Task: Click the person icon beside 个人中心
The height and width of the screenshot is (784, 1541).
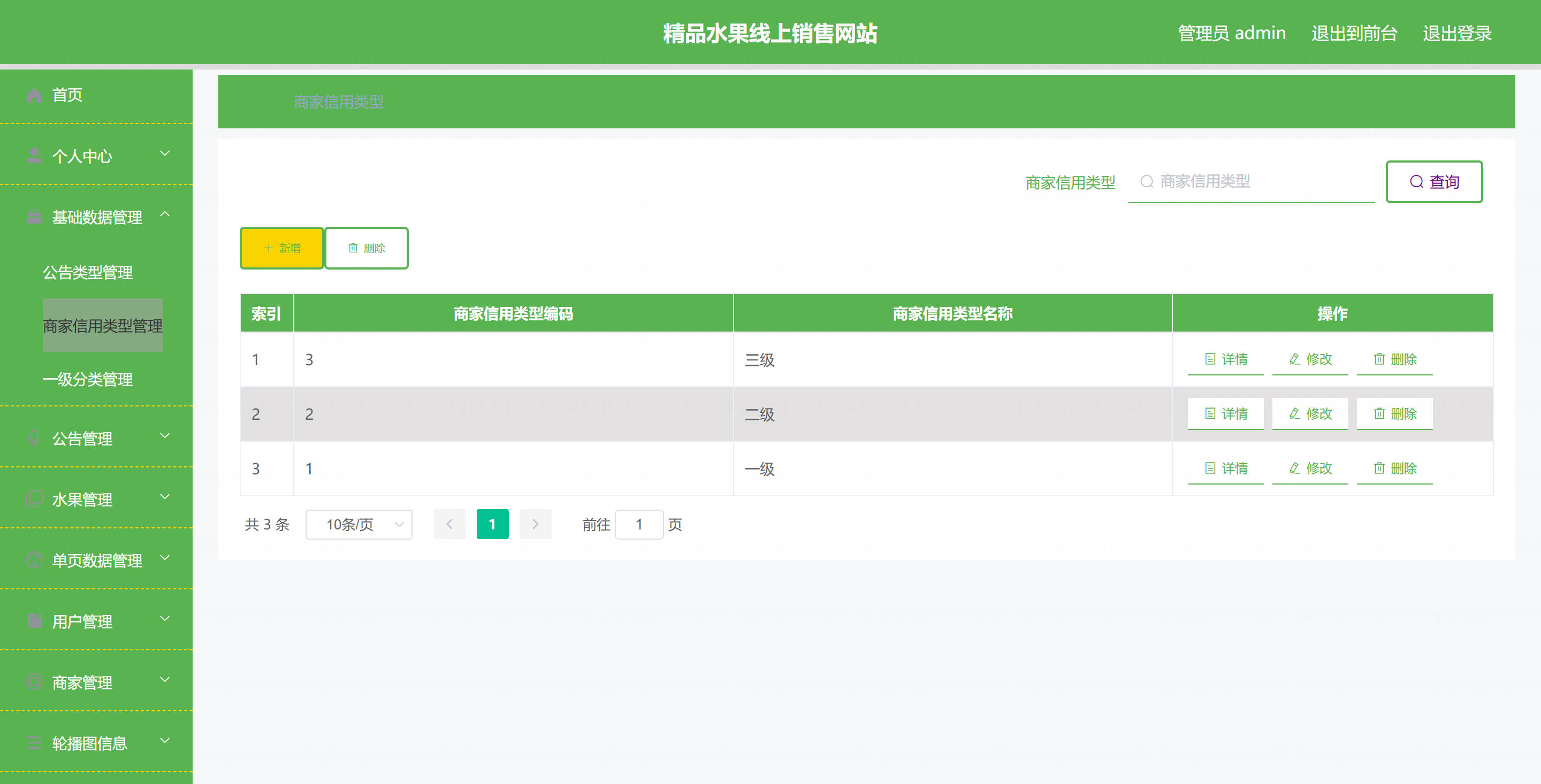Action: [x=34, y=156]
